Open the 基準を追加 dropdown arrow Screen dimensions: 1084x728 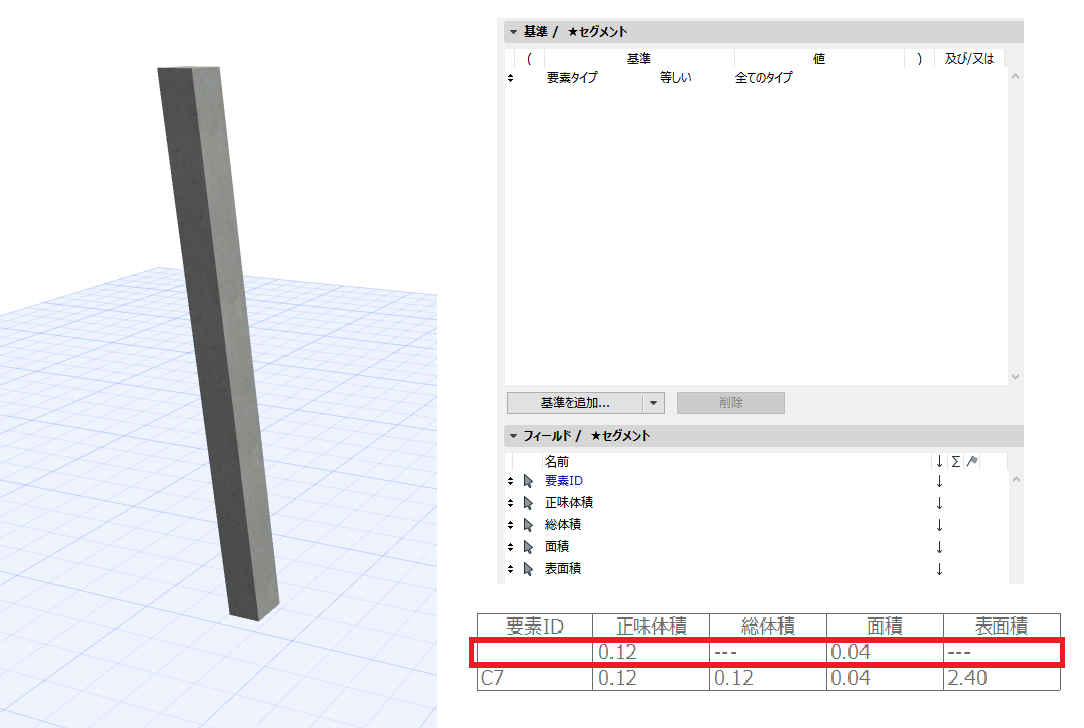[653, 403]
